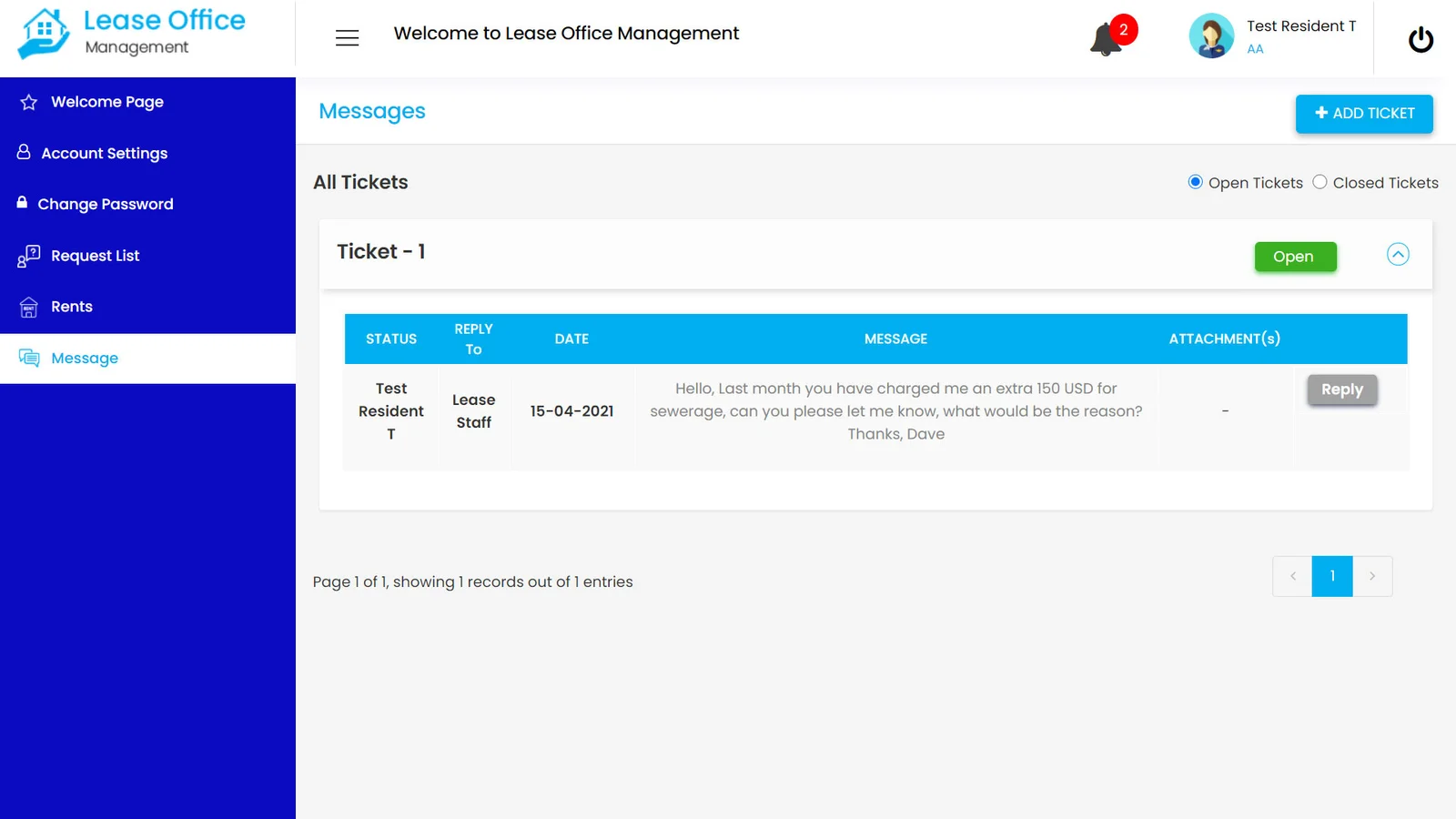The image size is (1456, 819).
Task: Collapse Ticket - 1 using the chevron circle
Action: pyautogui.click(x=1398, y=254)
